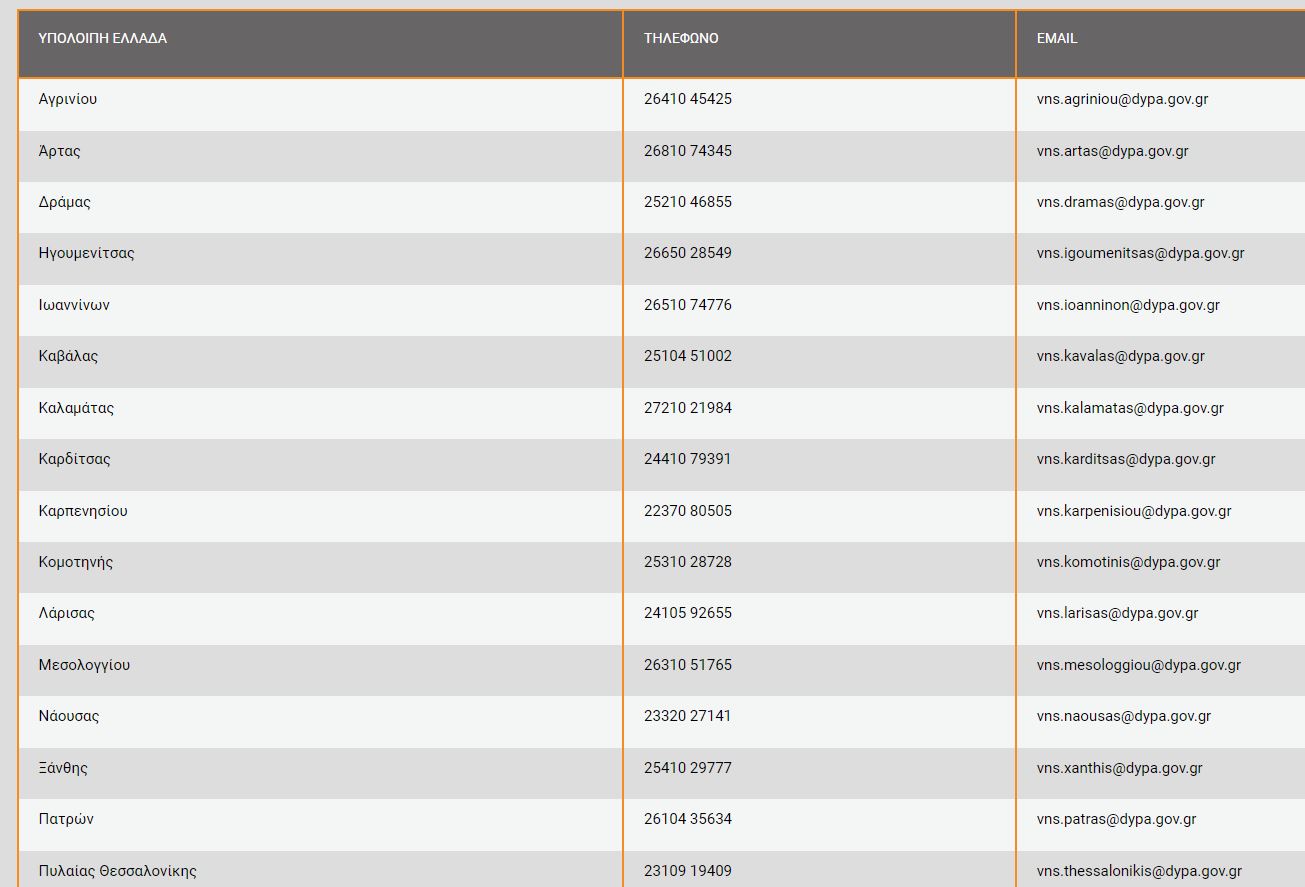1305x887 pixels.
Task: Click the vns.kavalas@dypa.gov.gr email address
Action: point(1120,356)
